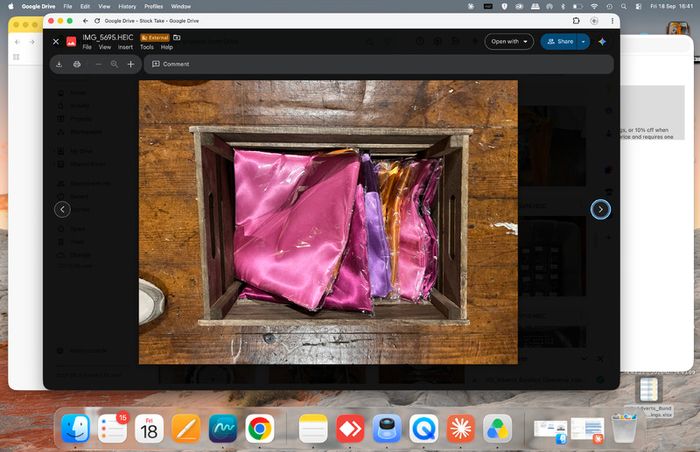Image resolution: width=700 pixels, height=452 pixels.
Task: Reset zoom with the magnifier icon
Action: click(x=114, y=64)
